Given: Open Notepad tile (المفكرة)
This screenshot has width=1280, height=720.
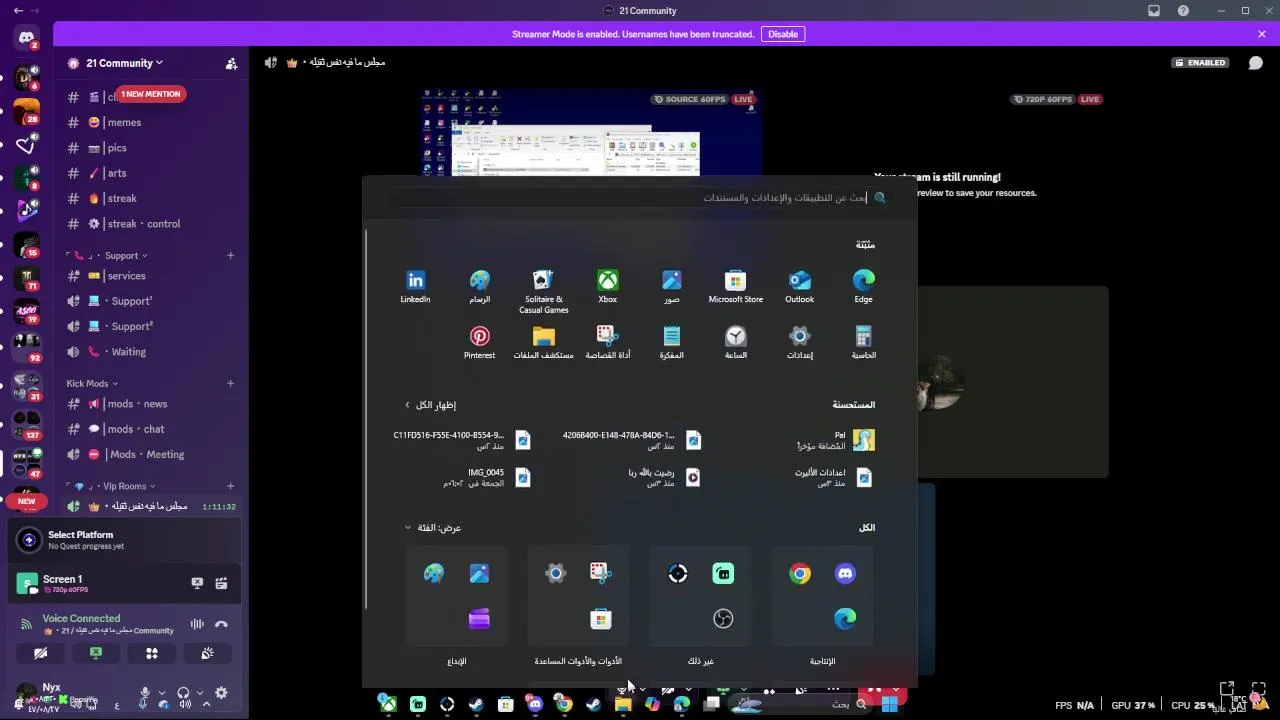Looking at the screenshot, I should pyautogui.click(x=671, y=342).
